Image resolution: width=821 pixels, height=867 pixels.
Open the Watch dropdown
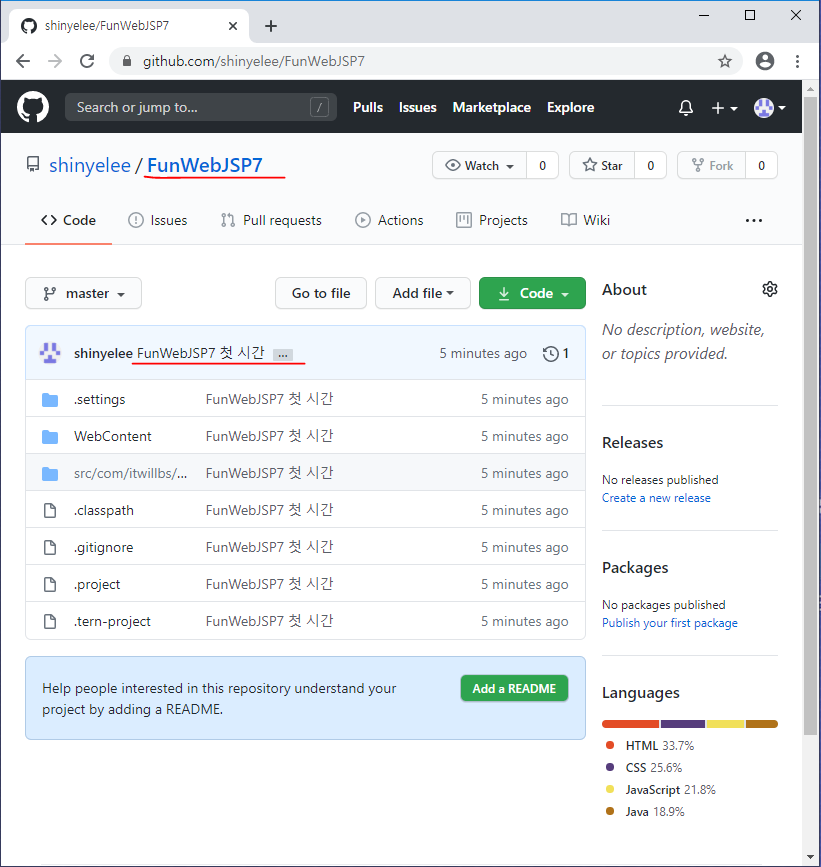(x=479, y=165)
